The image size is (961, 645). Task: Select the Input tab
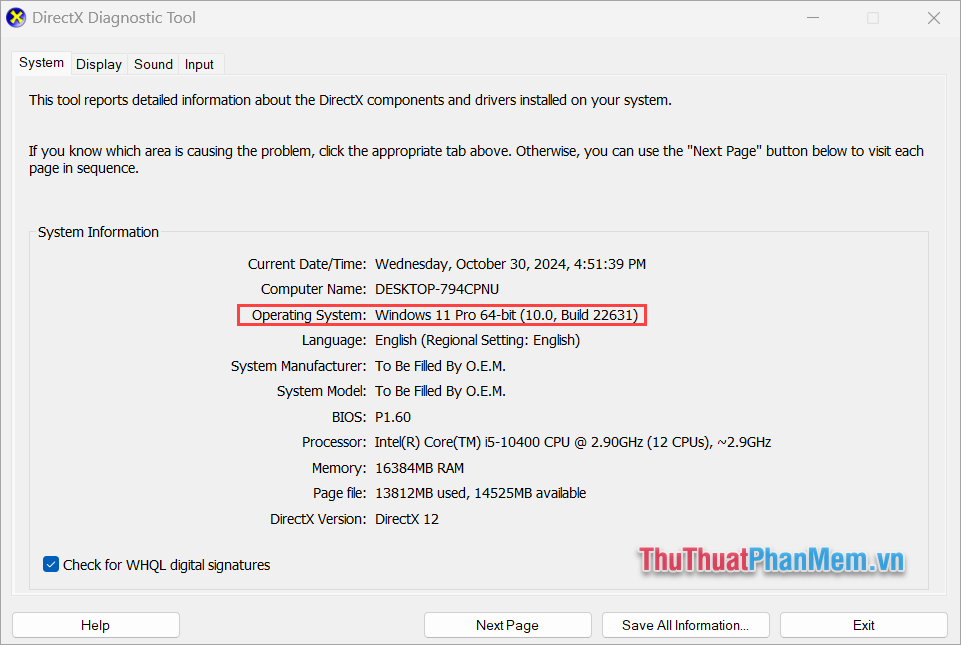point(199,63)
